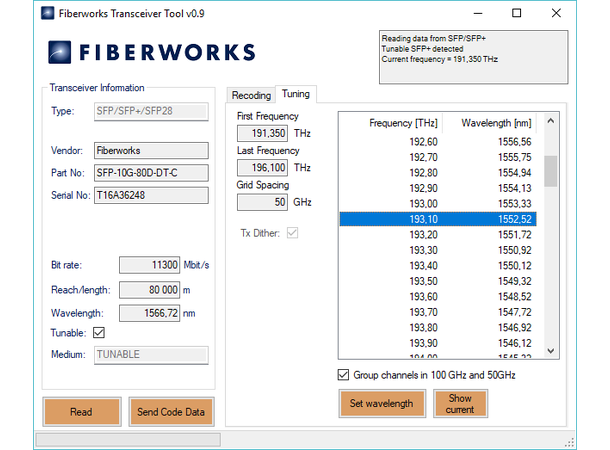
Task: Click the Serial No field T16A36248
Action: (x=151, y=195)
